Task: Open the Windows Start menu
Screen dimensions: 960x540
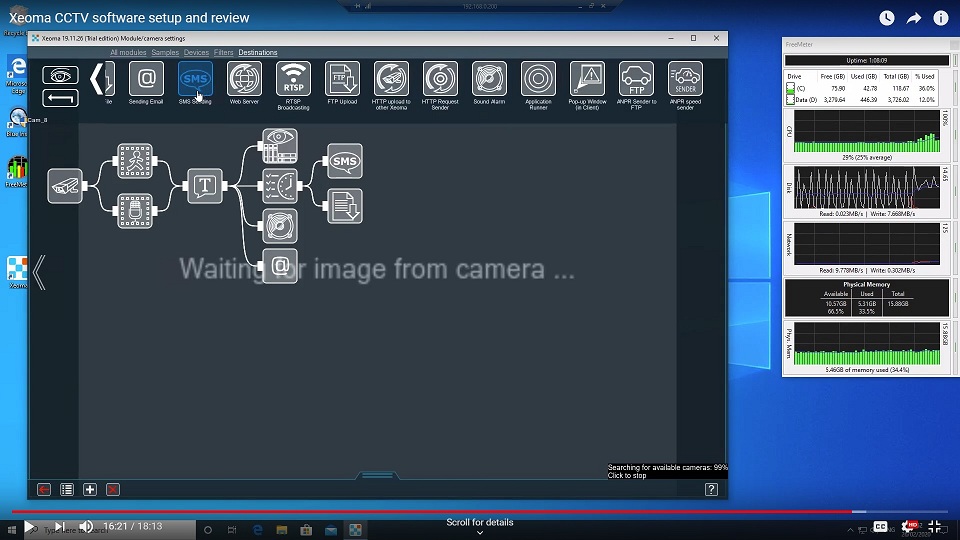Action: (11, 530)
